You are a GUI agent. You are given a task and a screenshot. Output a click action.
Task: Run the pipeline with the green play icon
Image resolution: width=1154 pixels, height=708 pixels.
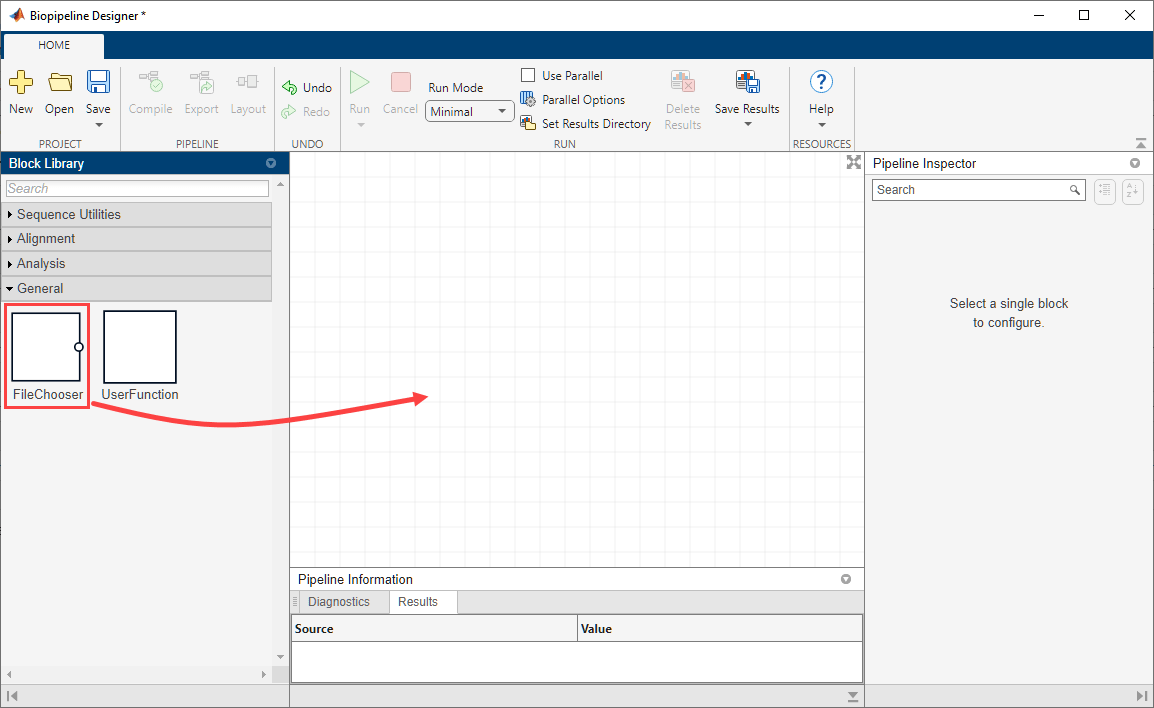359,82
